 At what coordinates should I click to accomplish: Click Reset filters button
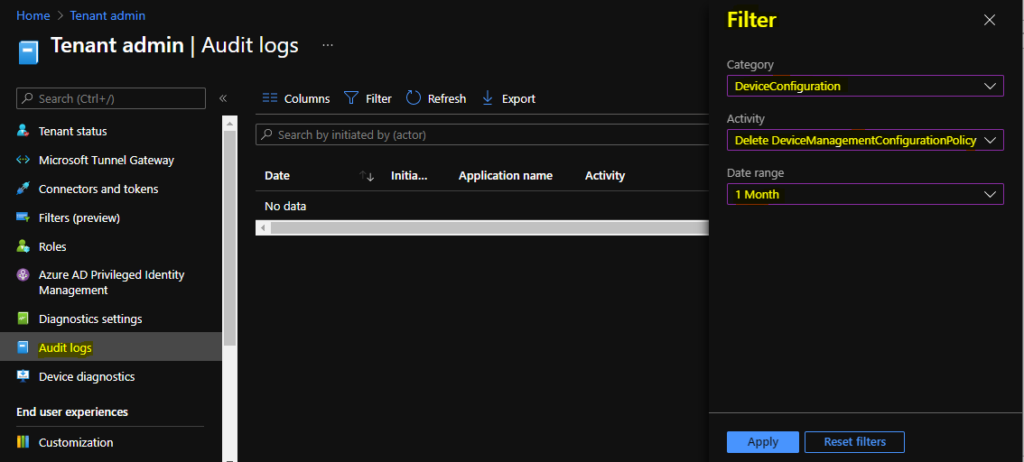click(x=854, y=442)
